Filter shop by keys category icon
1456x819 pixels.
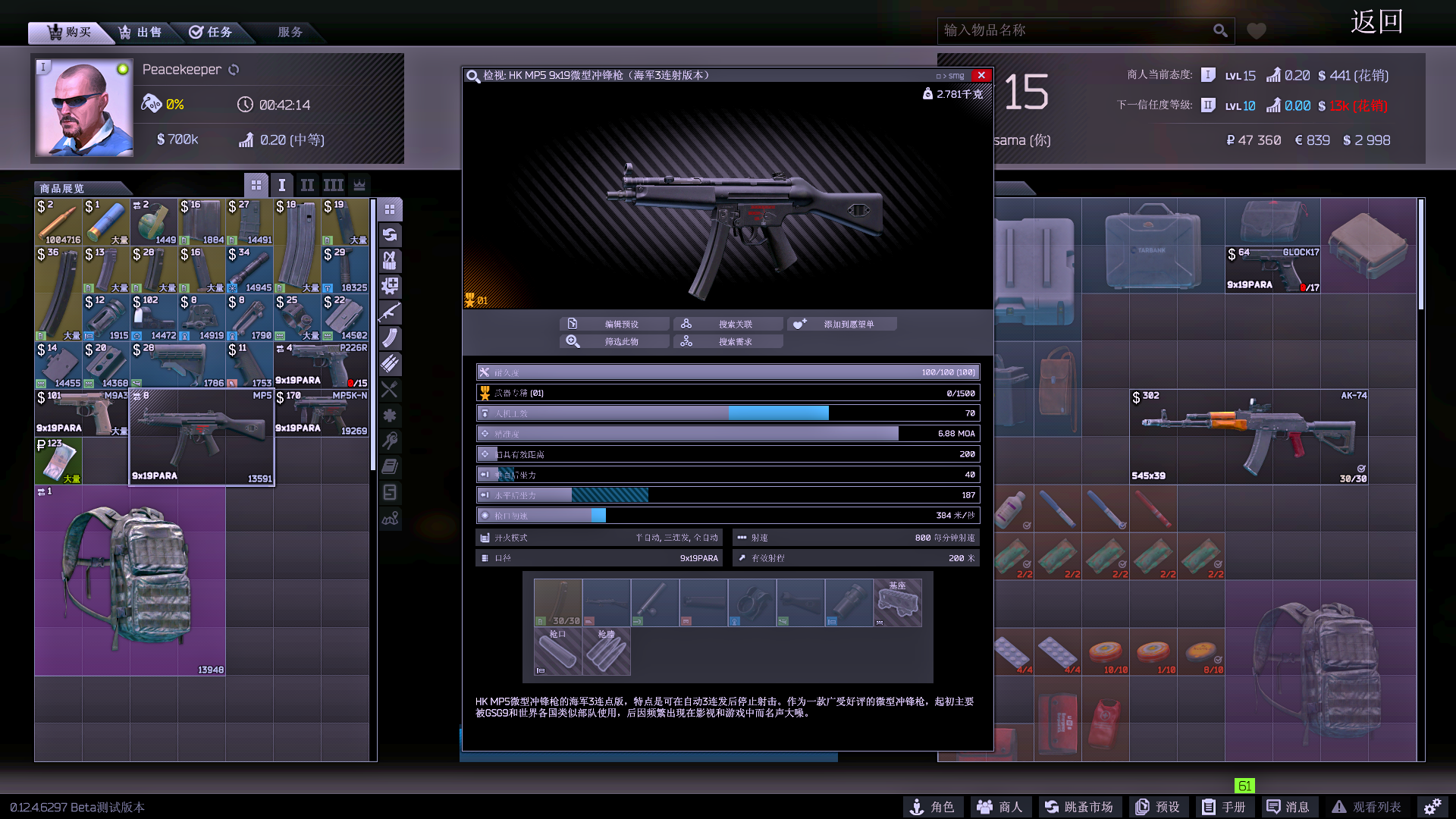(390, 441)
